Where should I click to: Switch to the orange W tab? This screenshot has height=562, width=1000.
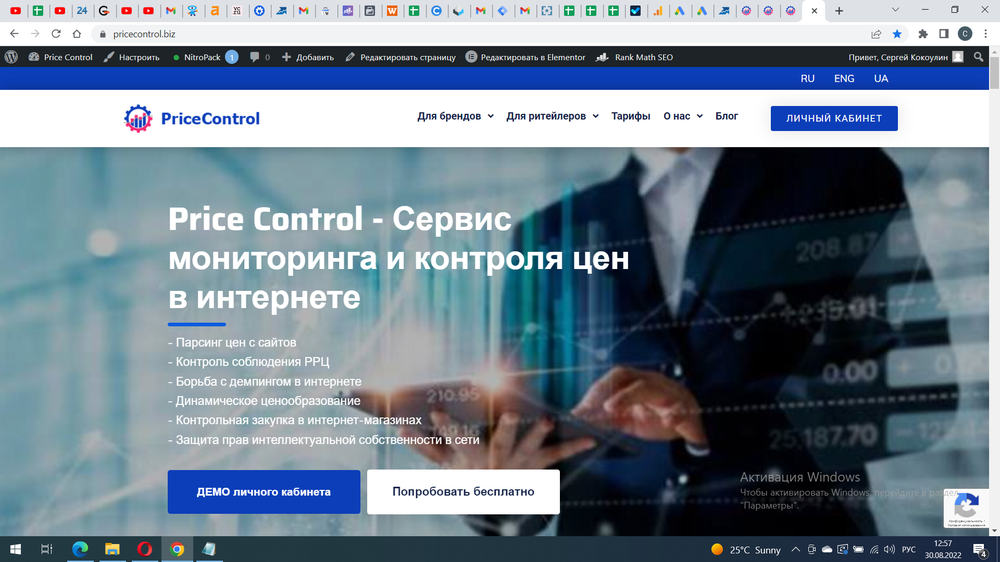point(392,11)
